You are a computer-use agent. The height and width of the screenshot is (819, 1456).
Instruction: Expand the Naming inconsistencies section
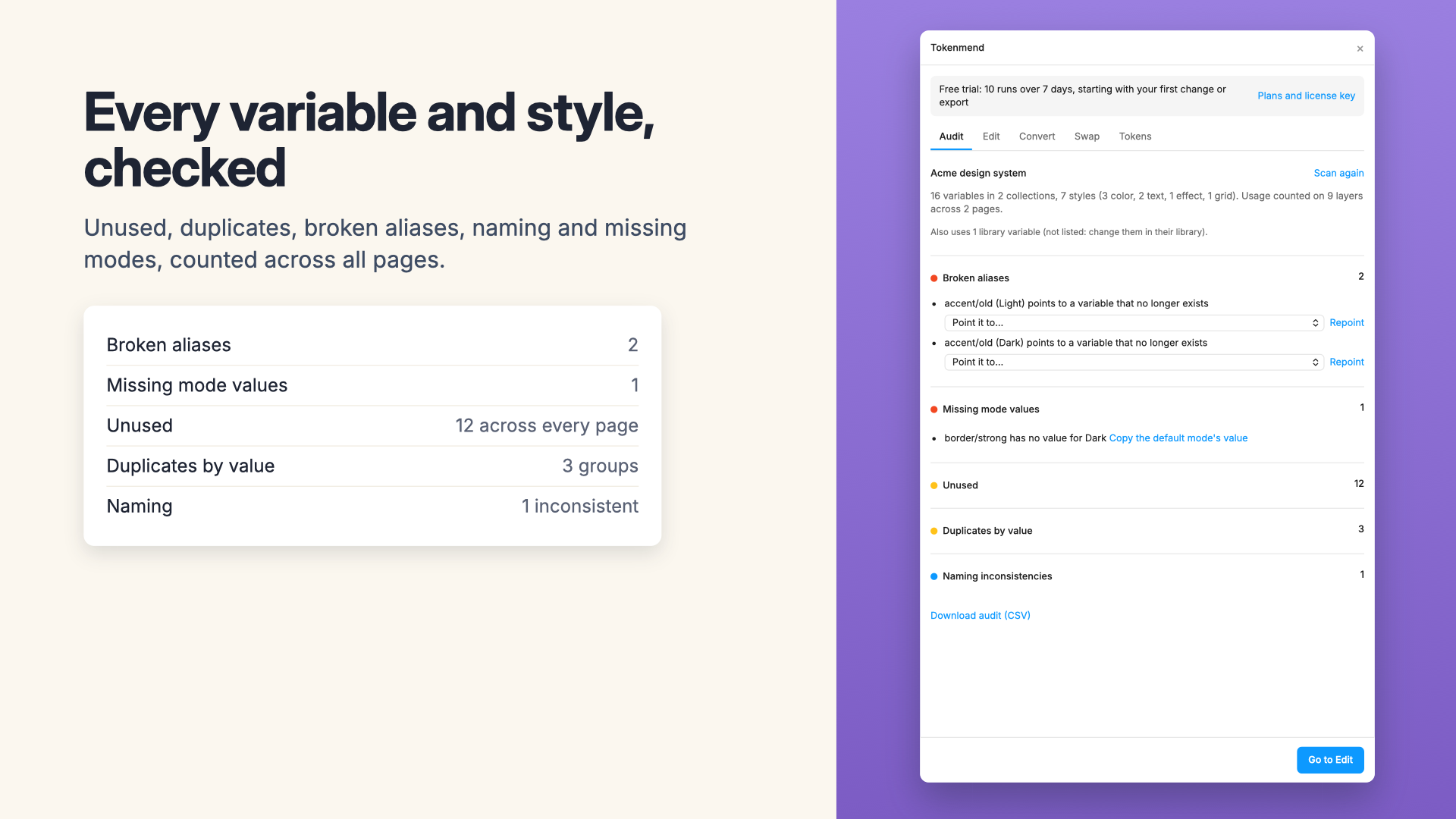coord(1147,576)
